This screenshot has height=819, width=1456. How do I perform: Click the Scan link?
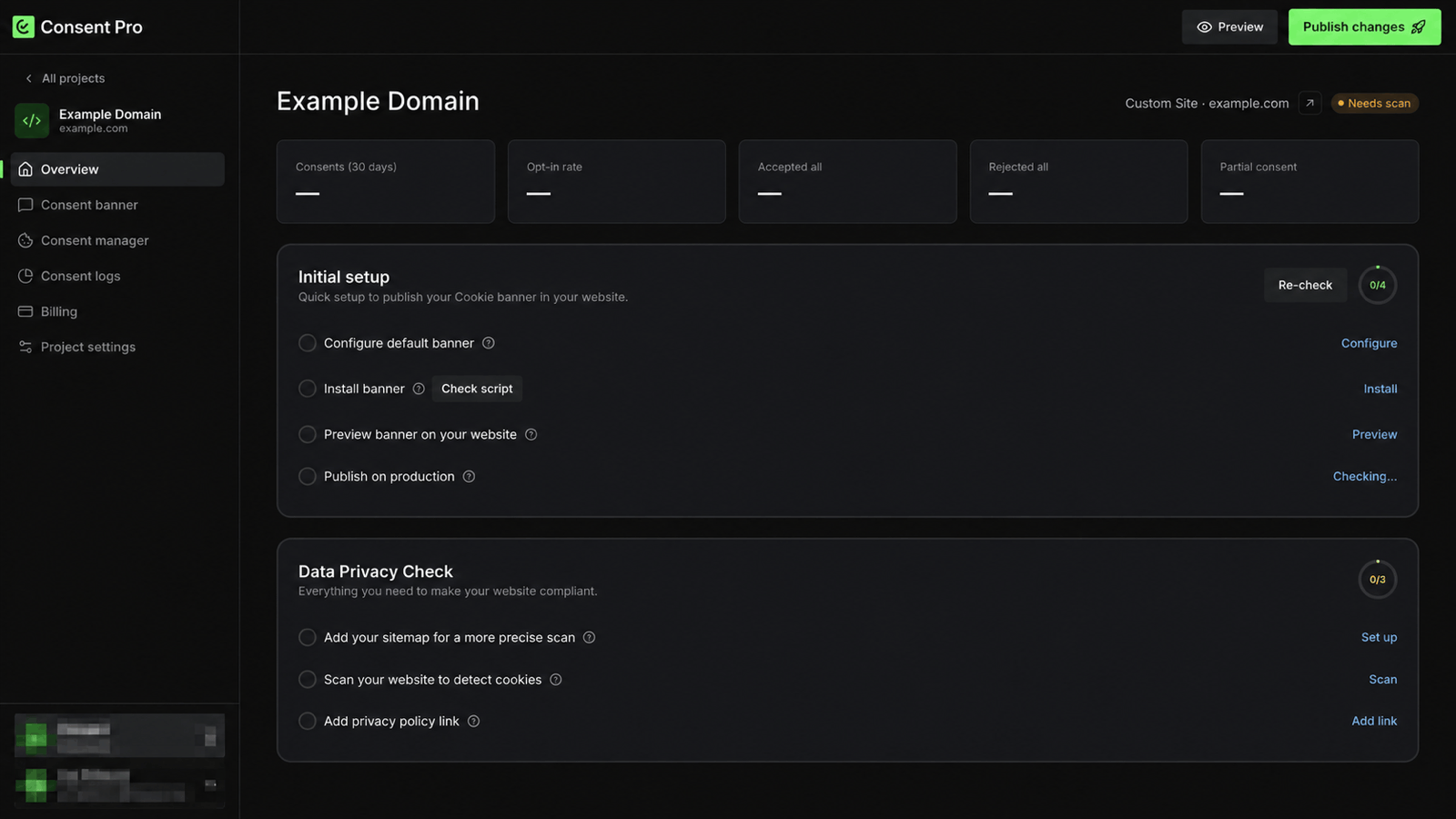(1383, 680)
